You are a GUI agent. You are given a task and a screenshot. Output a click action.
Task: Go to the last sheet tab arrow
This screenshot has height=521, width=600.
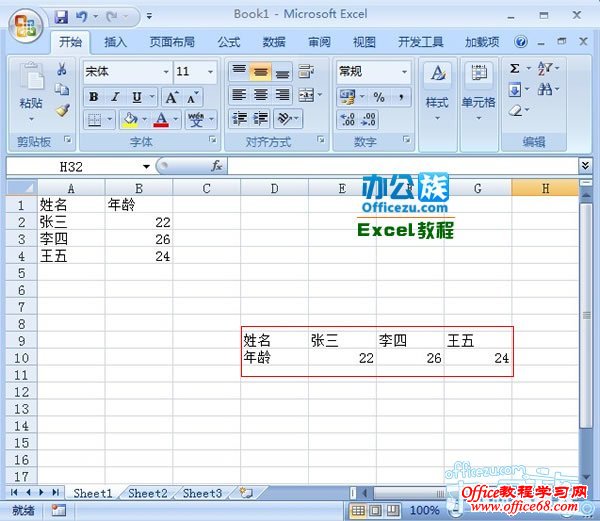click(x=55, y=492)
